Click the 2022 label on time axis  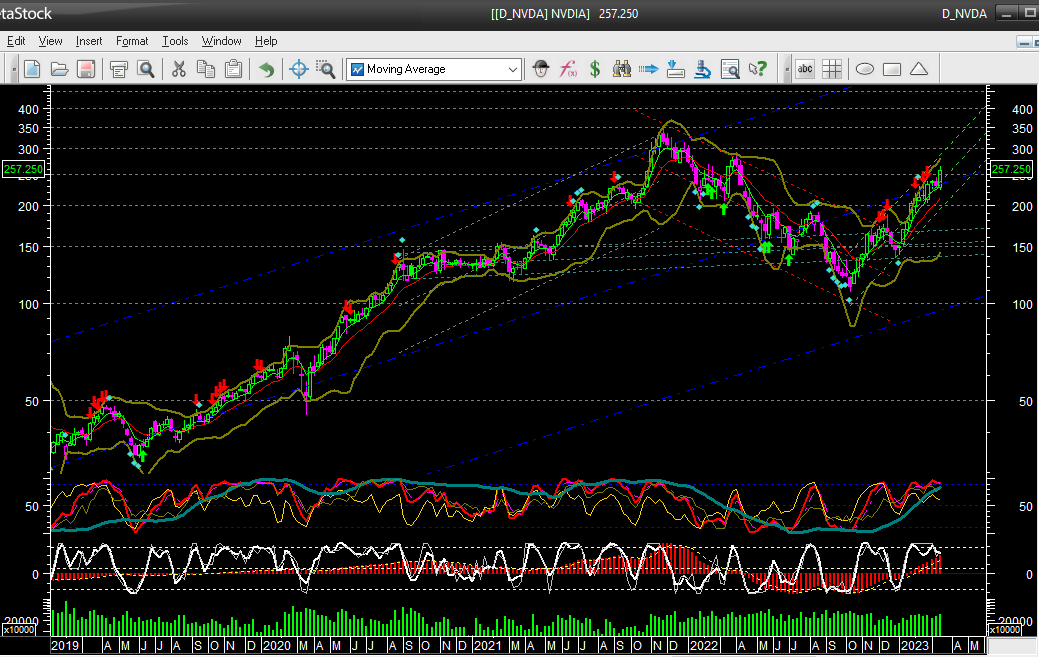(706, 646)
